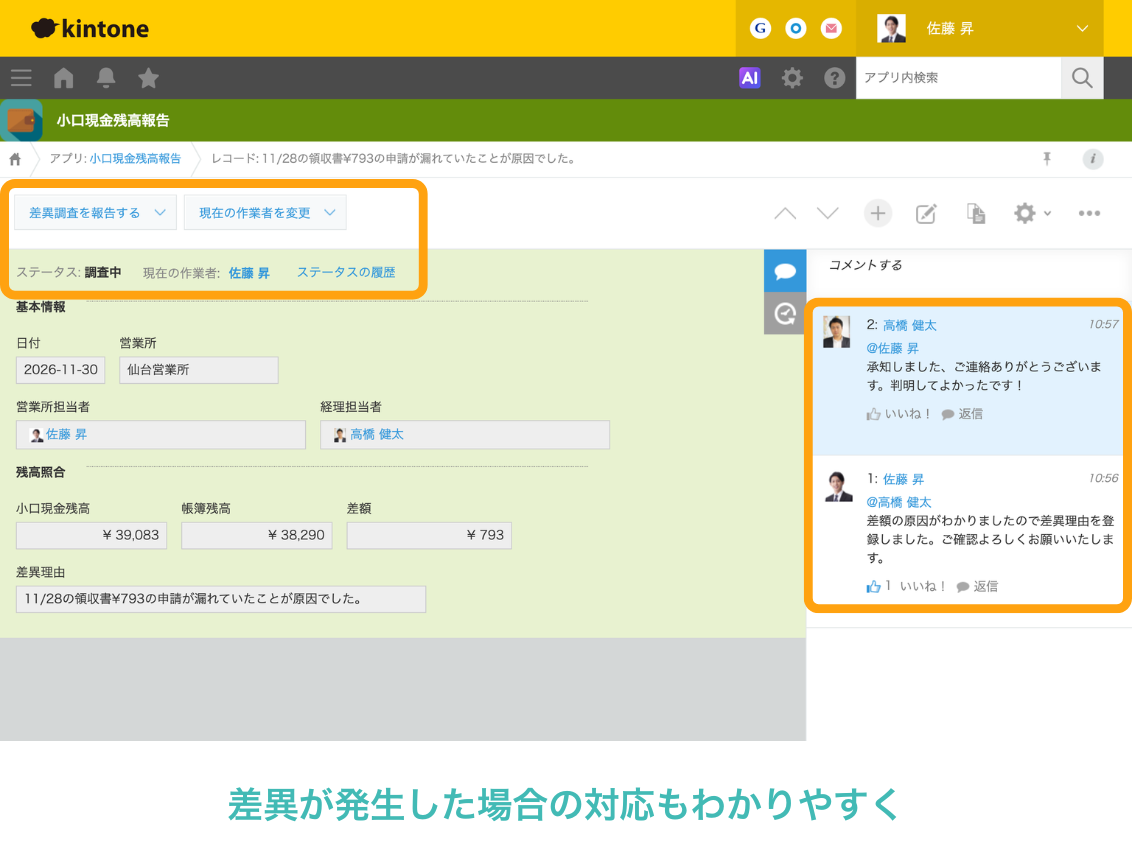1132x844 pixels.
Task: Duplicate record using the copy icon
Action: click(975, 213)
